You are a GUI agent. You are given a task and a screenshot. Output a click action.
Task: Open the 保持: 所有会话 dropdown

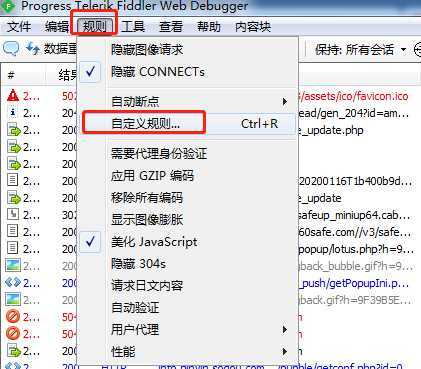pyautogui.click(x=361, y=50)
